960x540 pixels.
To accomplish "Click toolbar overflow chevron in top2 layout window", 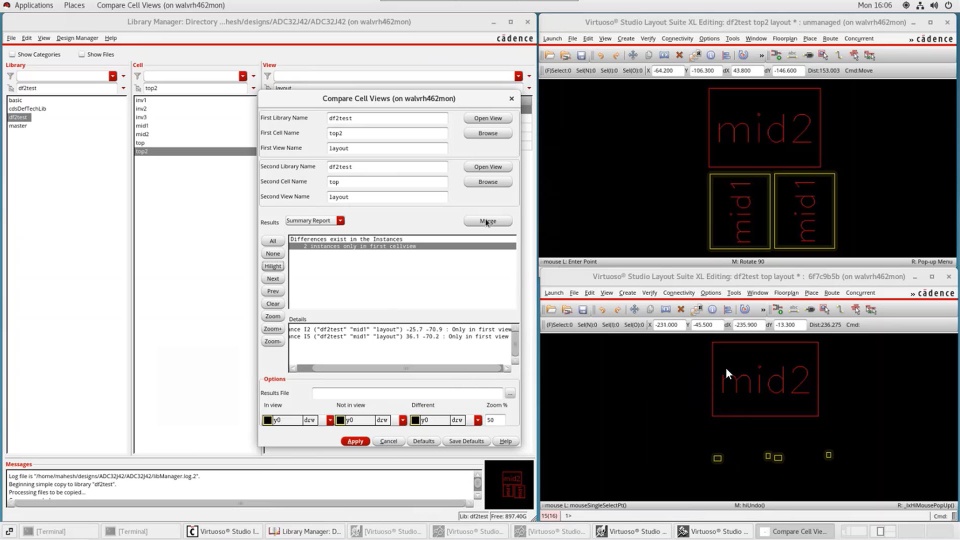I will coord(762,56).
